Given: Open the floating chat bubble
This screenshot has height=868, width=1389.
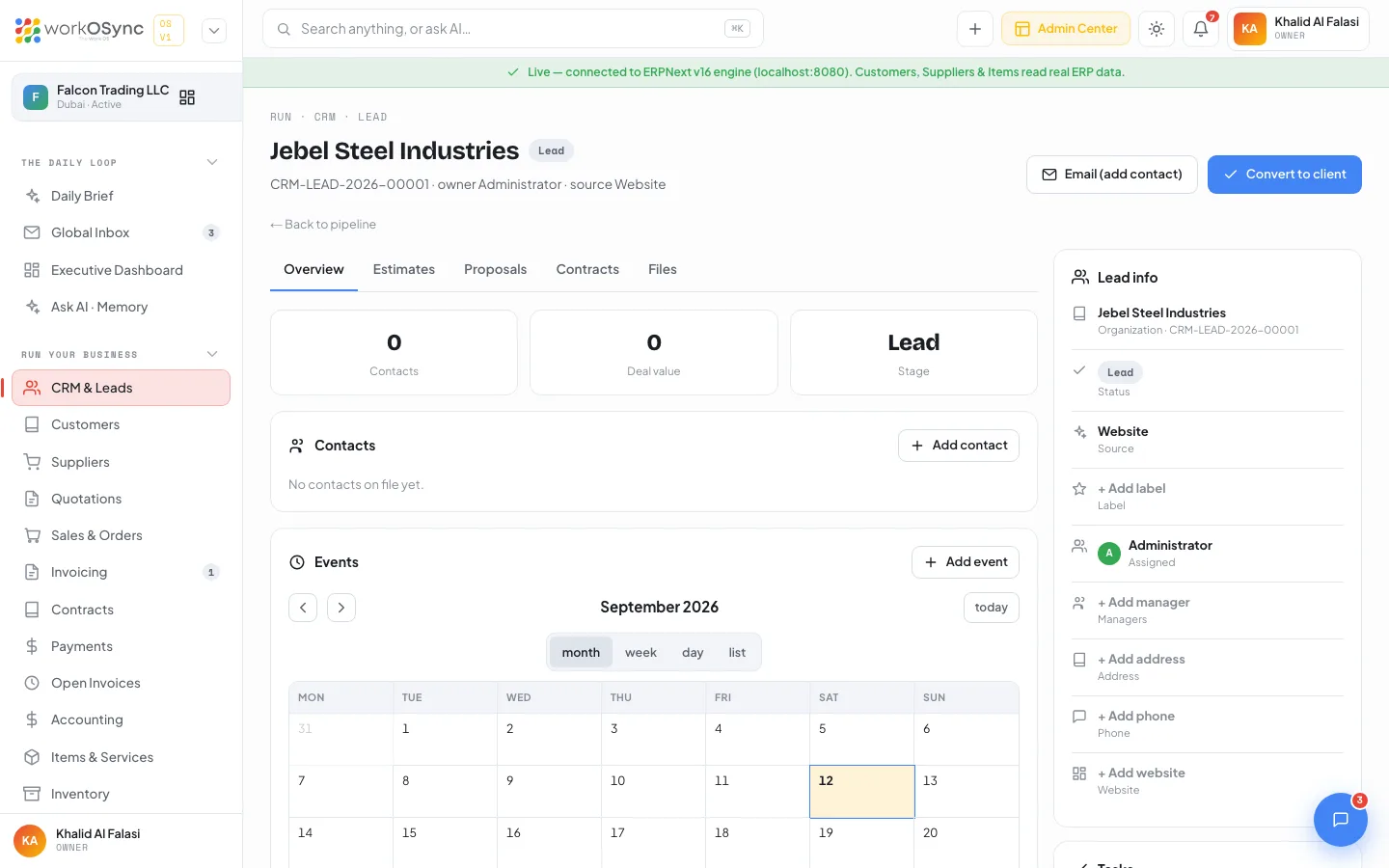Looking at the screenshot, I should 1340,820.
